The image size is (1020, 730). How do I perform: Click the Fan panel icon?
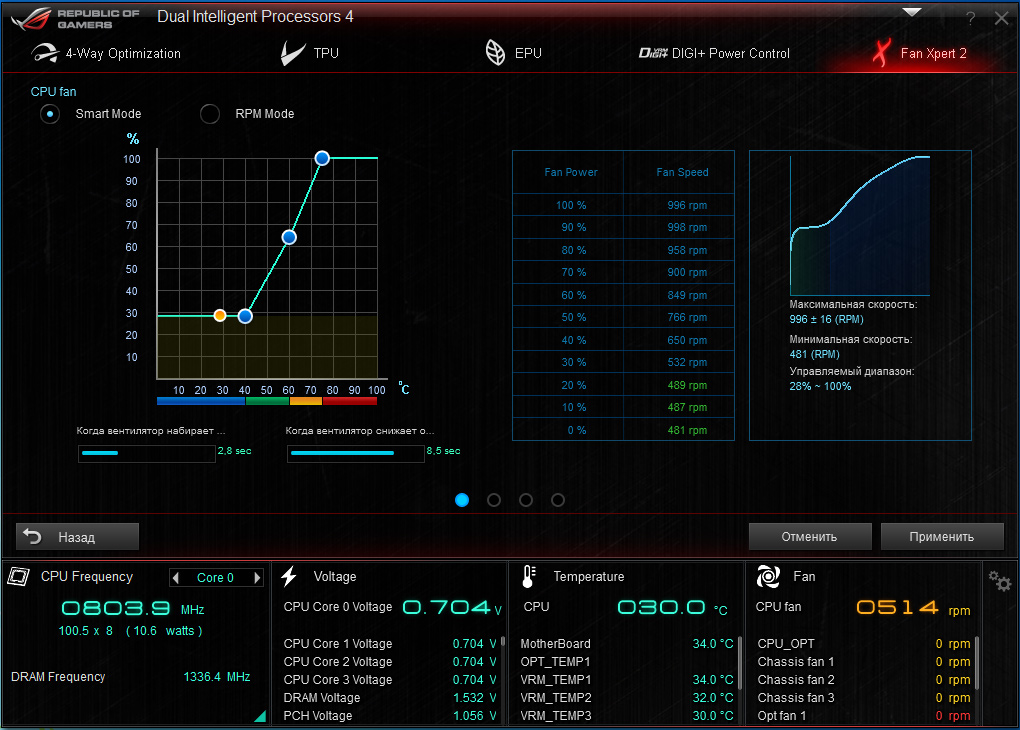click(x=768, y=576)
